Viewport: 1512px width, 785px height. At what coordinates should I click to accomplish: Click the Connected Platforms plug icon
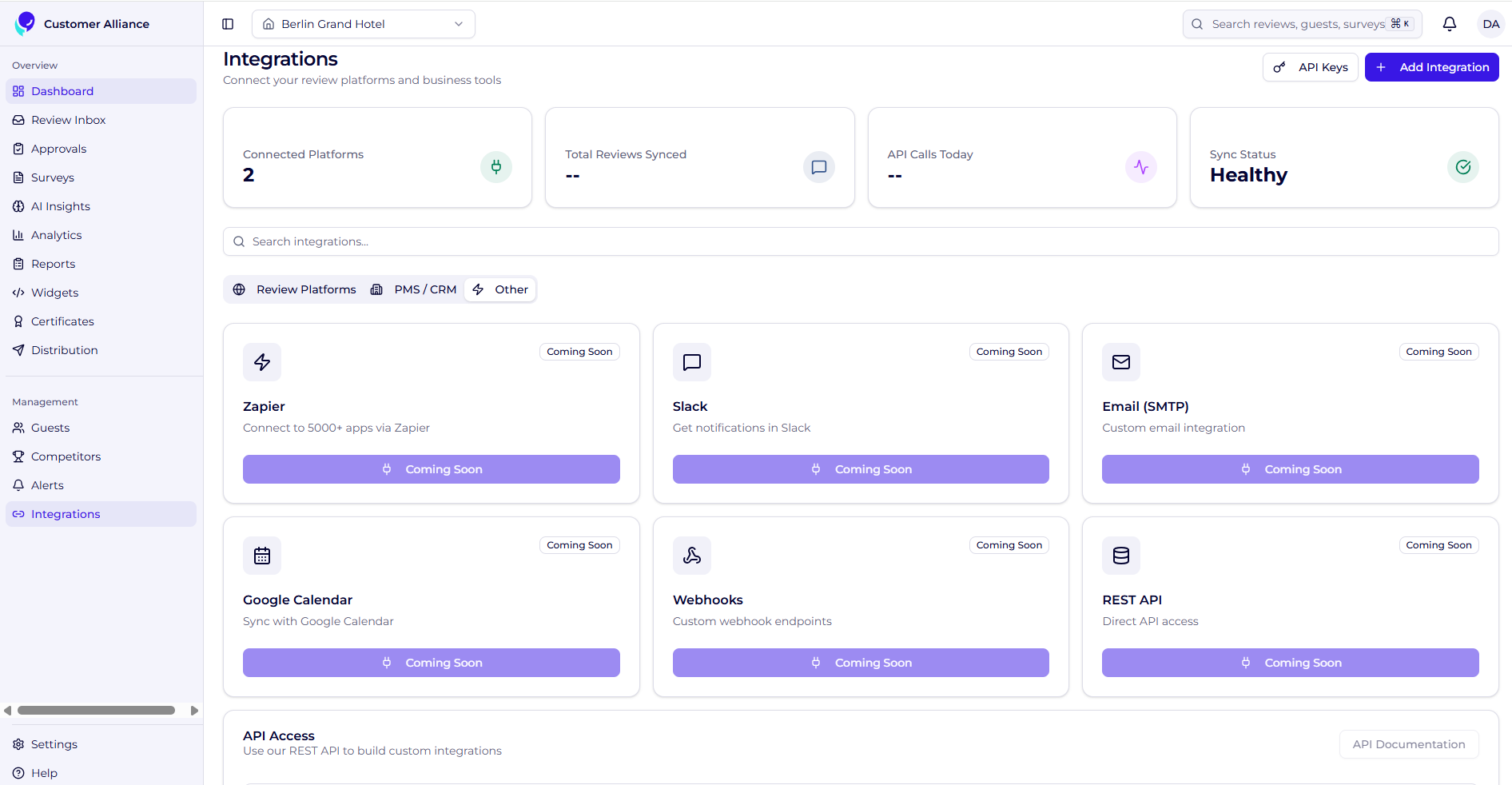(x=496, y=167)
